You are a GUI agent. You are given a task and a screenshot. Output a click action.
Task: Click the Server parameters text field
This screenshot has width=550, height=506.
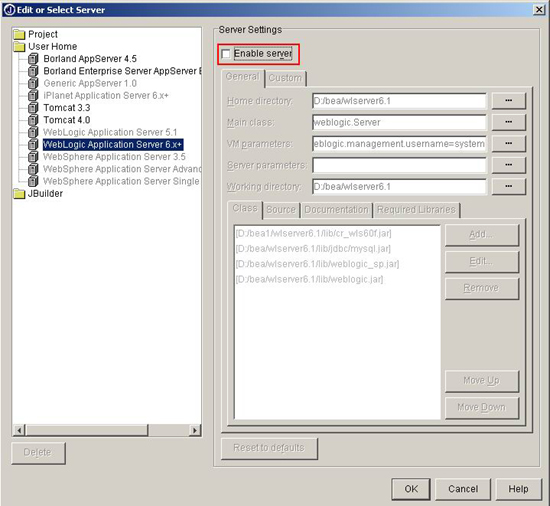[x=399, y=166]
